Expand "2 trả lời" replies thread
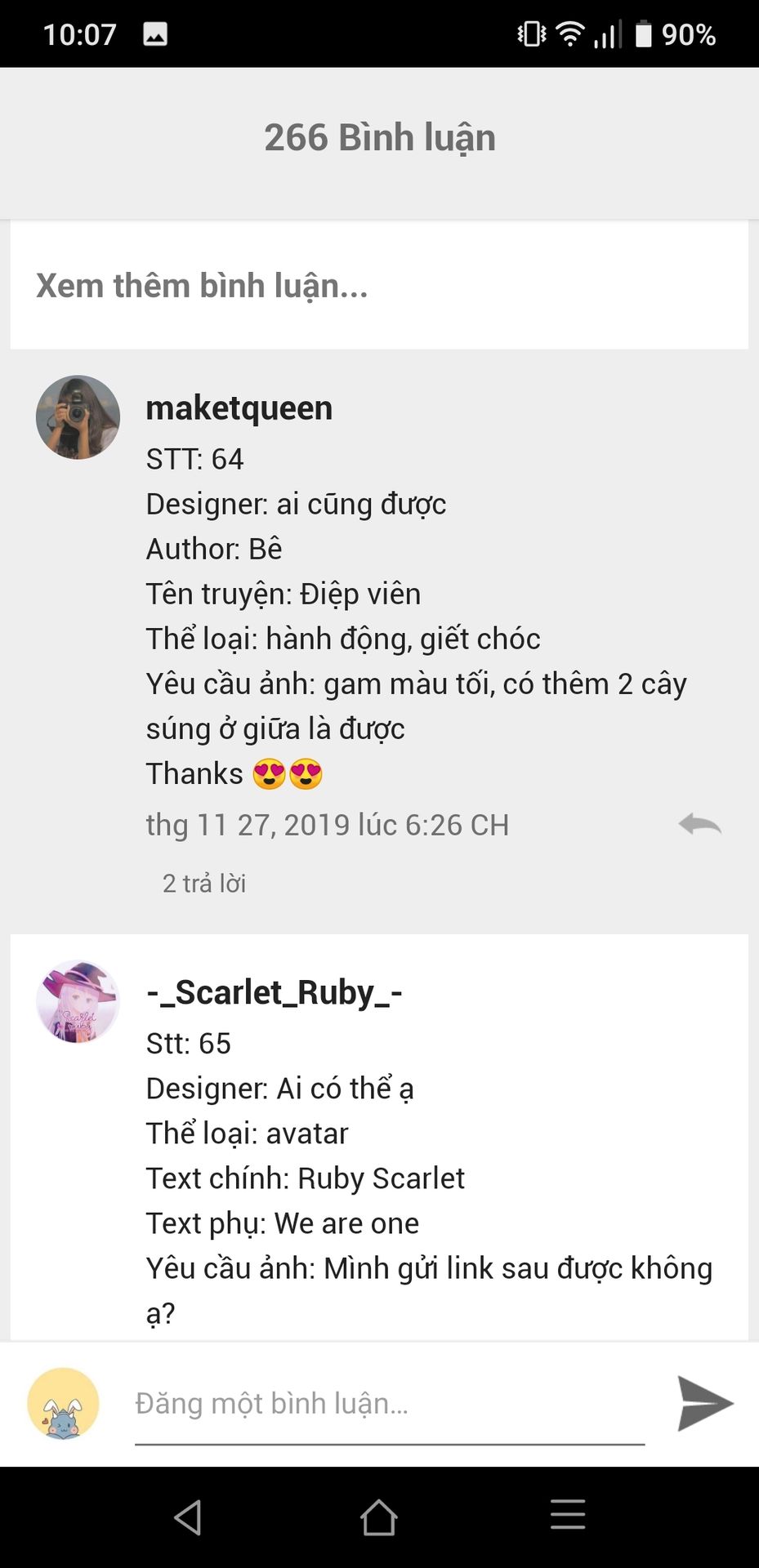 (204, 883)
